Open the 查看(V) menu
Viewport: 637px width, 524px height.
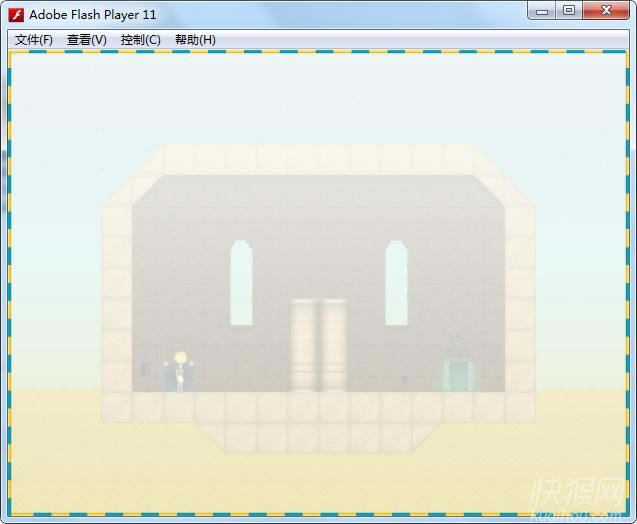click(87, 40)
